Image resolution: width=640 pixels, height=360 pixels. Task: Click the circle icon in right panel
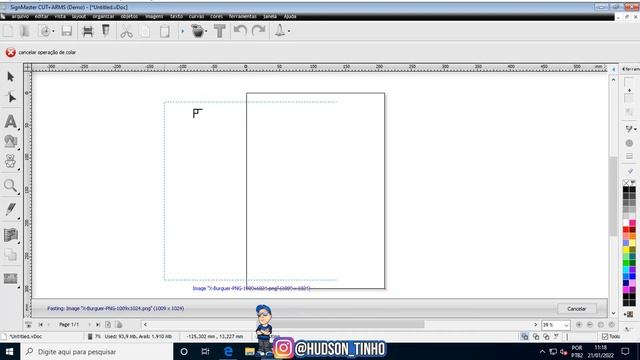(629, 143)
